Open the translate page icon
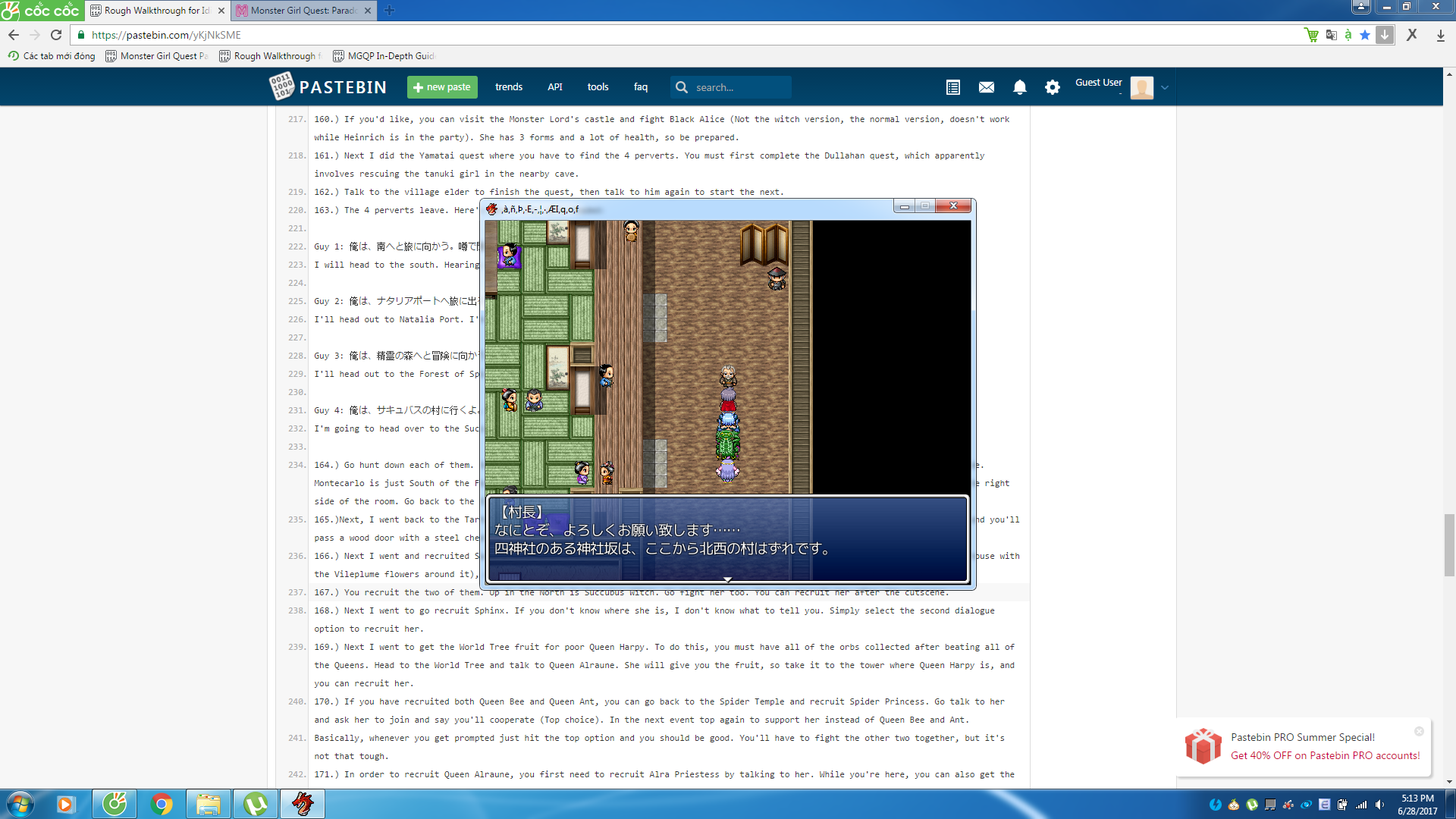The height and width of the screenshot is (819, 1456). pyautogui.click(x=1331, y=35)
